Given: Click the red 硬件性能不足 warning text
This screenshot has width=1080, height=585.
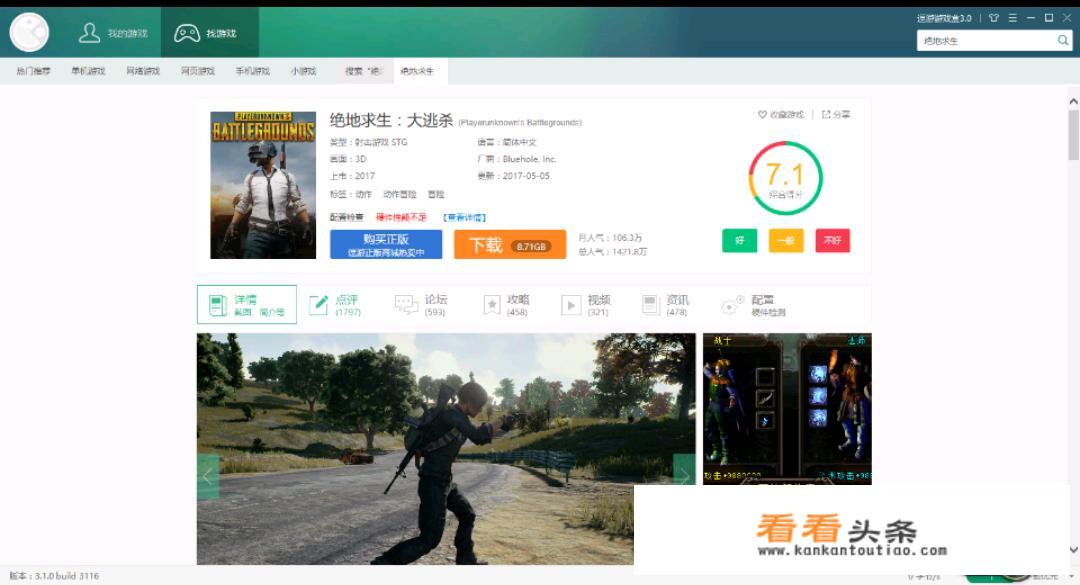Looking at the screenshot, I should [x=401, y=217].
